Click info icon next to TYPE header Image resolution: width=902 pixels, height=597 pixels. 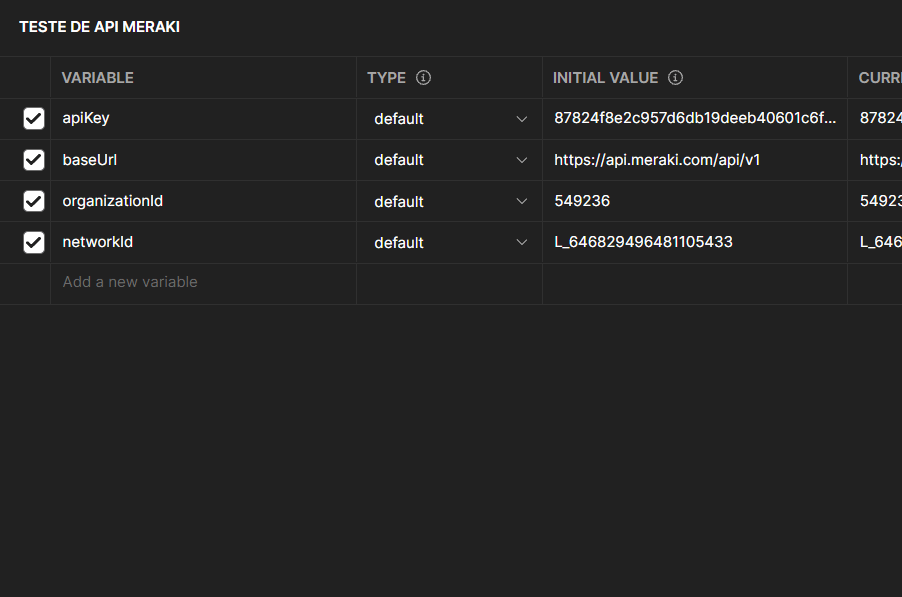click(x=423, y=78)
